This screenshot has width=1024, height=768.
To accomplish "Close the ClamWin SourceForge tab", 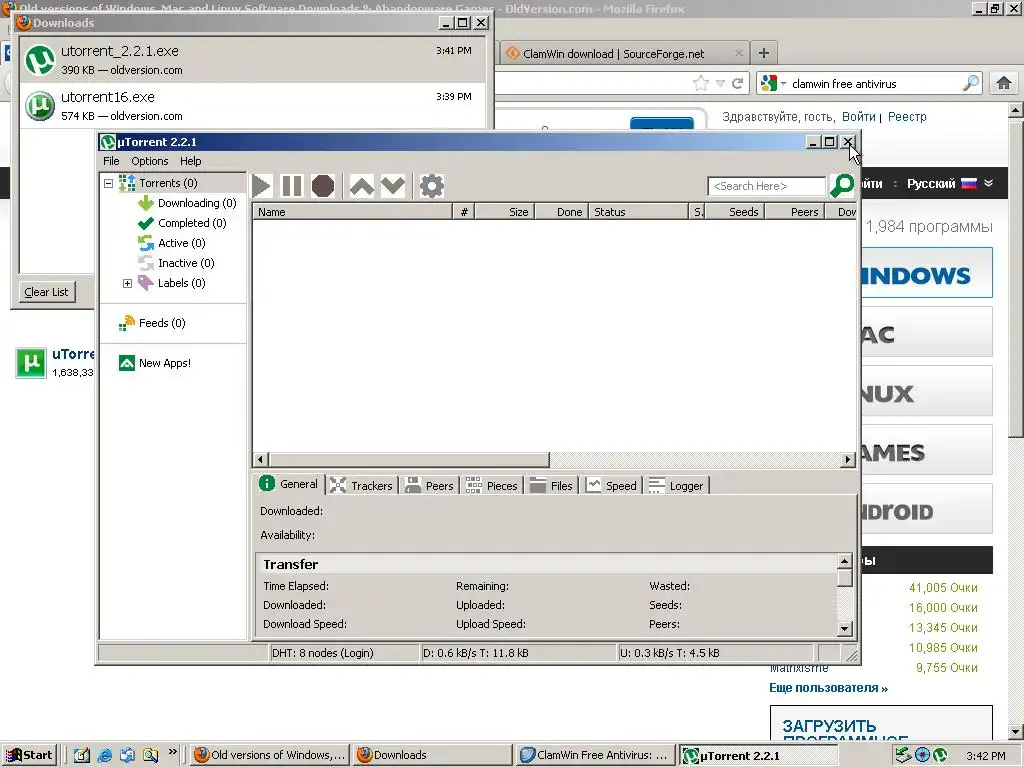I will coord(739,54).
